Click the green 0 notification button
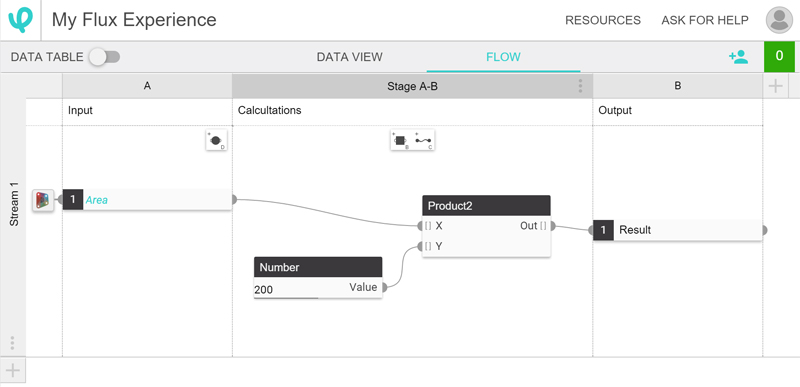The width and height of the screenshot is (800, 387). [779, 57]
